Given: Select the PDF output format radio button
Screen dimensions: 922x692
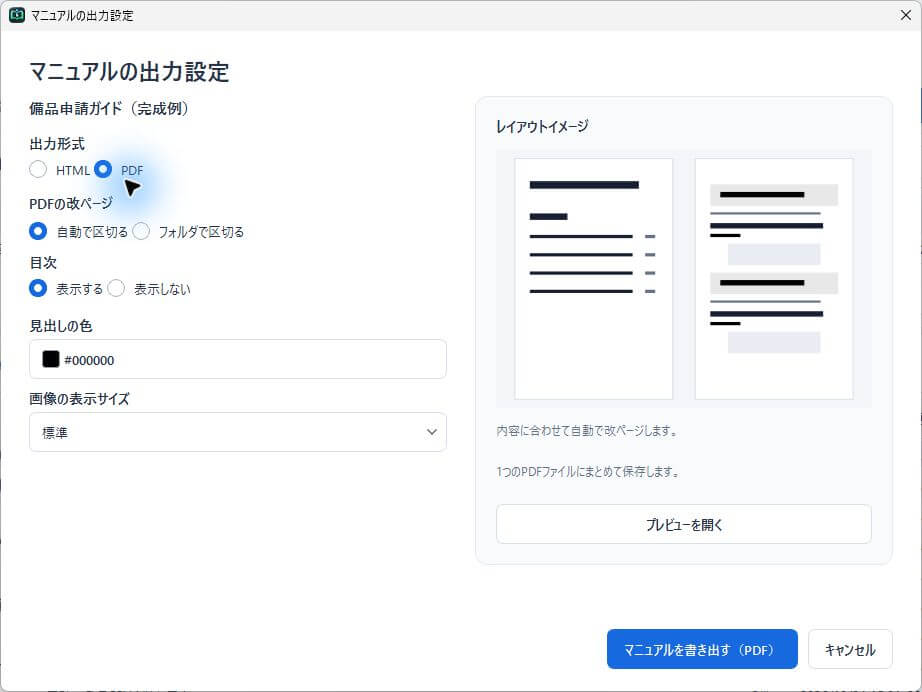Looking at the screenshot, I should [103, 169].
